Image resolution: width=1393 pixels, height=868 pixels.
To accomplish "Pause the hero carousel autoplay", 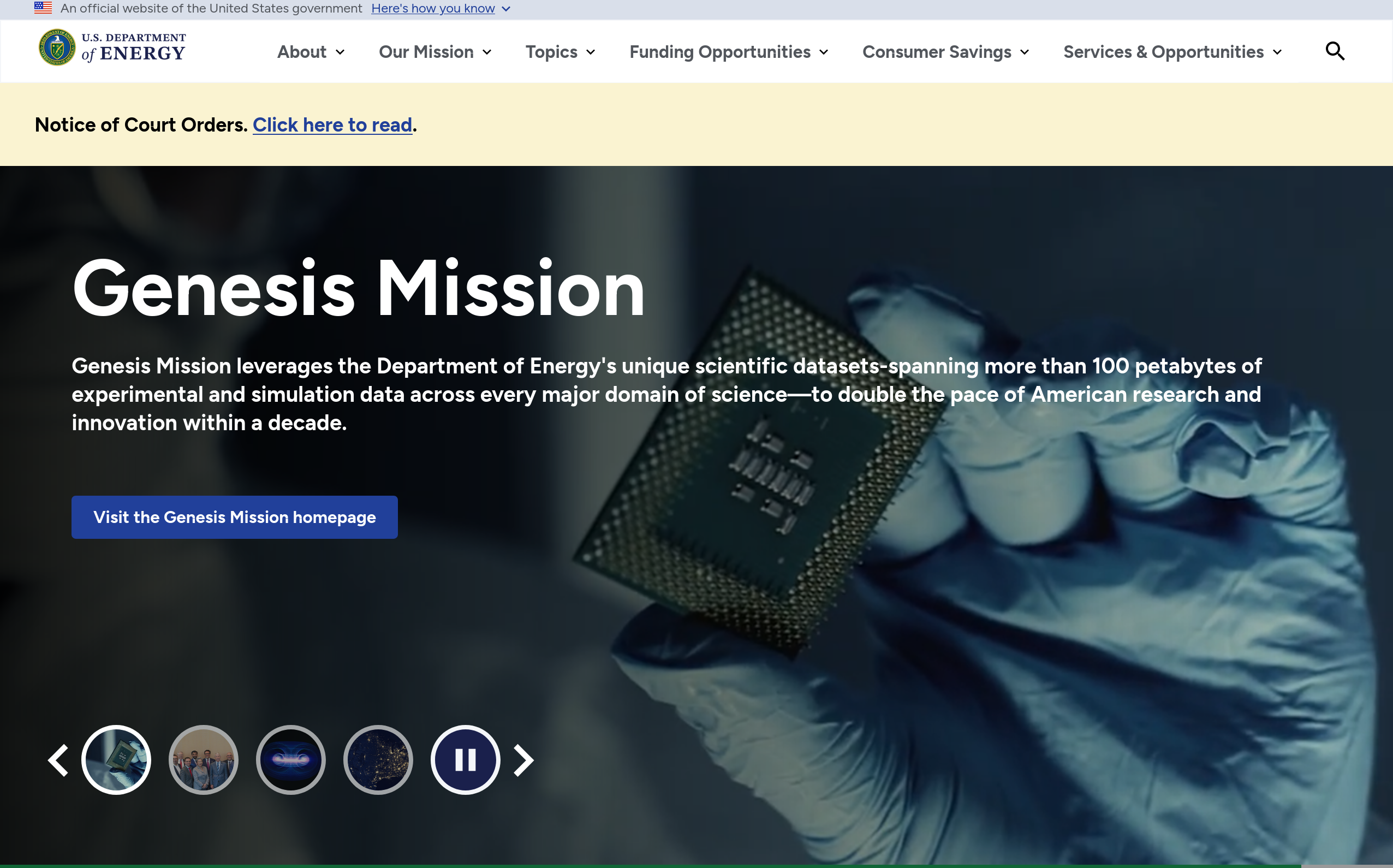I will click(x=465, y=760).
